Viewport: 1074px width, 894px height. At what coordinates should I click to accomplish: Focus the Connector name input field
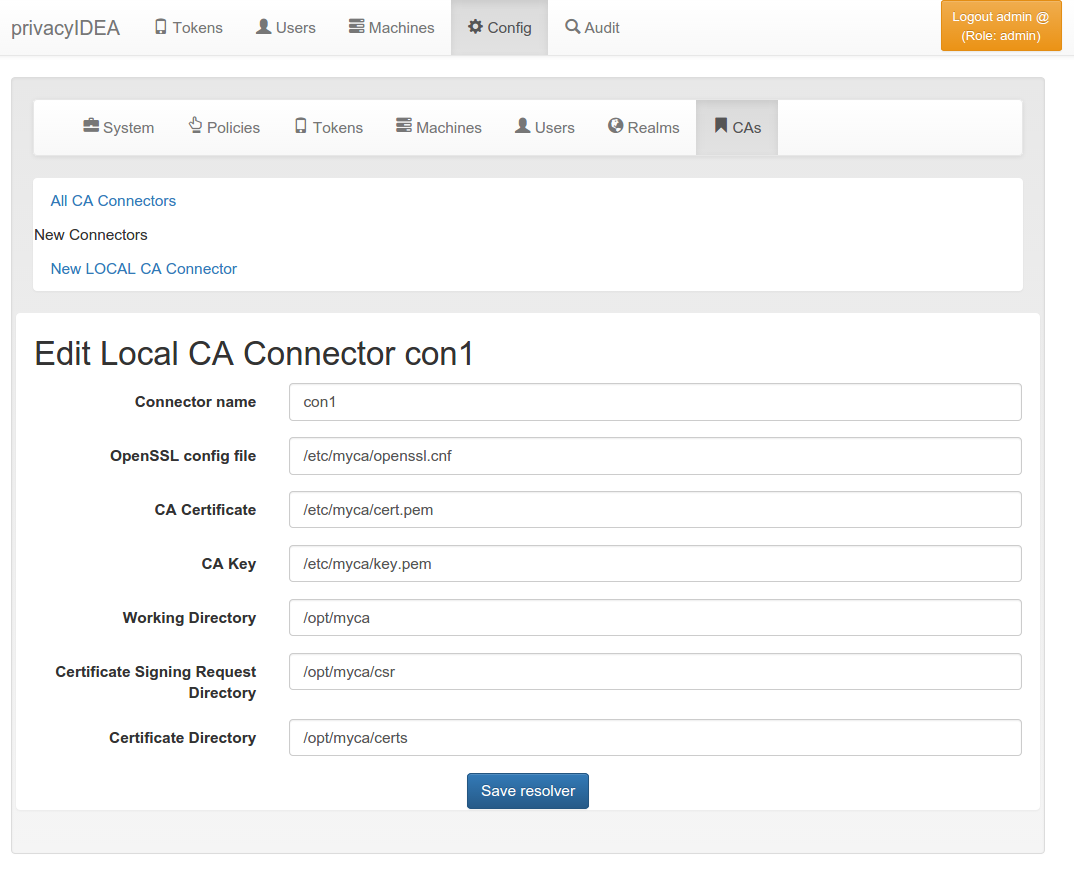[x=655, y=402]
